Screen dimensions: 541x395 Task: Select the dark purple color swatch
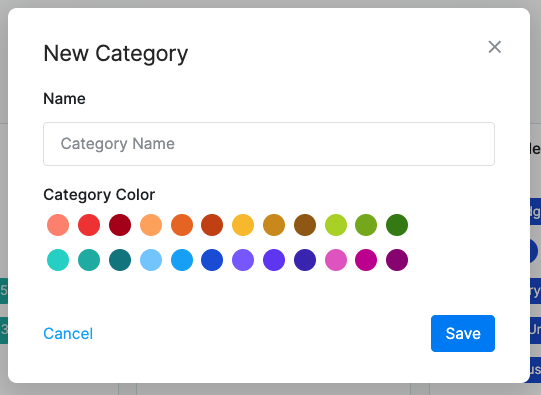click(397, 260)
